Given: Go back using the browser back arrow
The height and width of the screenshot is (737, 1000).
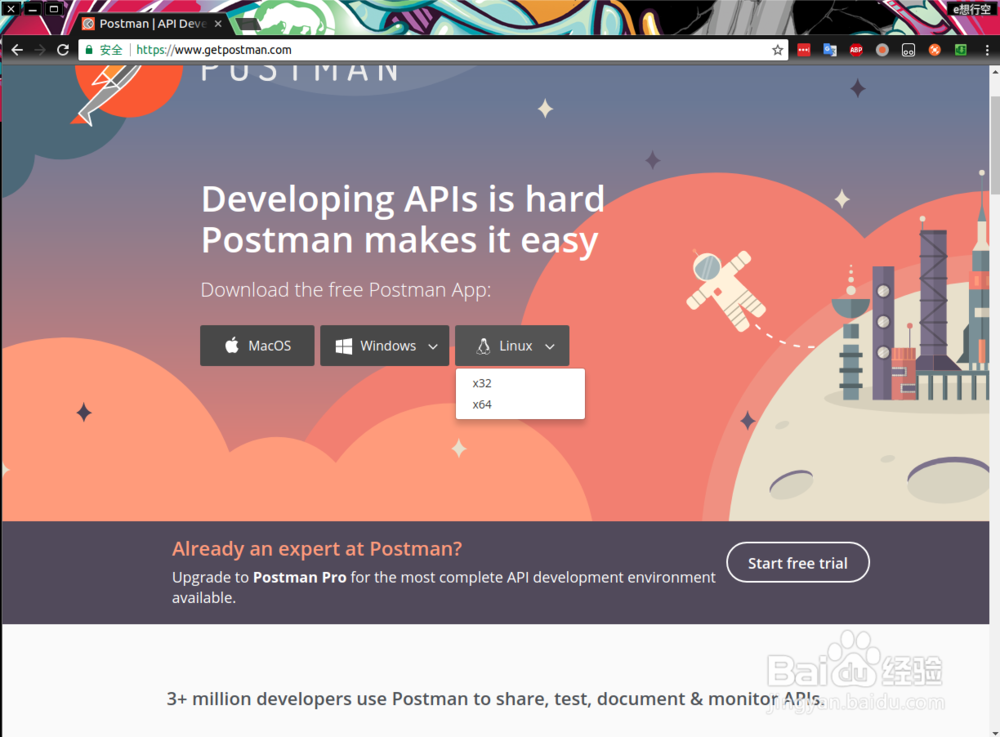Looking at the screenshot, I should pyautogui.click(x=17, y=50).
